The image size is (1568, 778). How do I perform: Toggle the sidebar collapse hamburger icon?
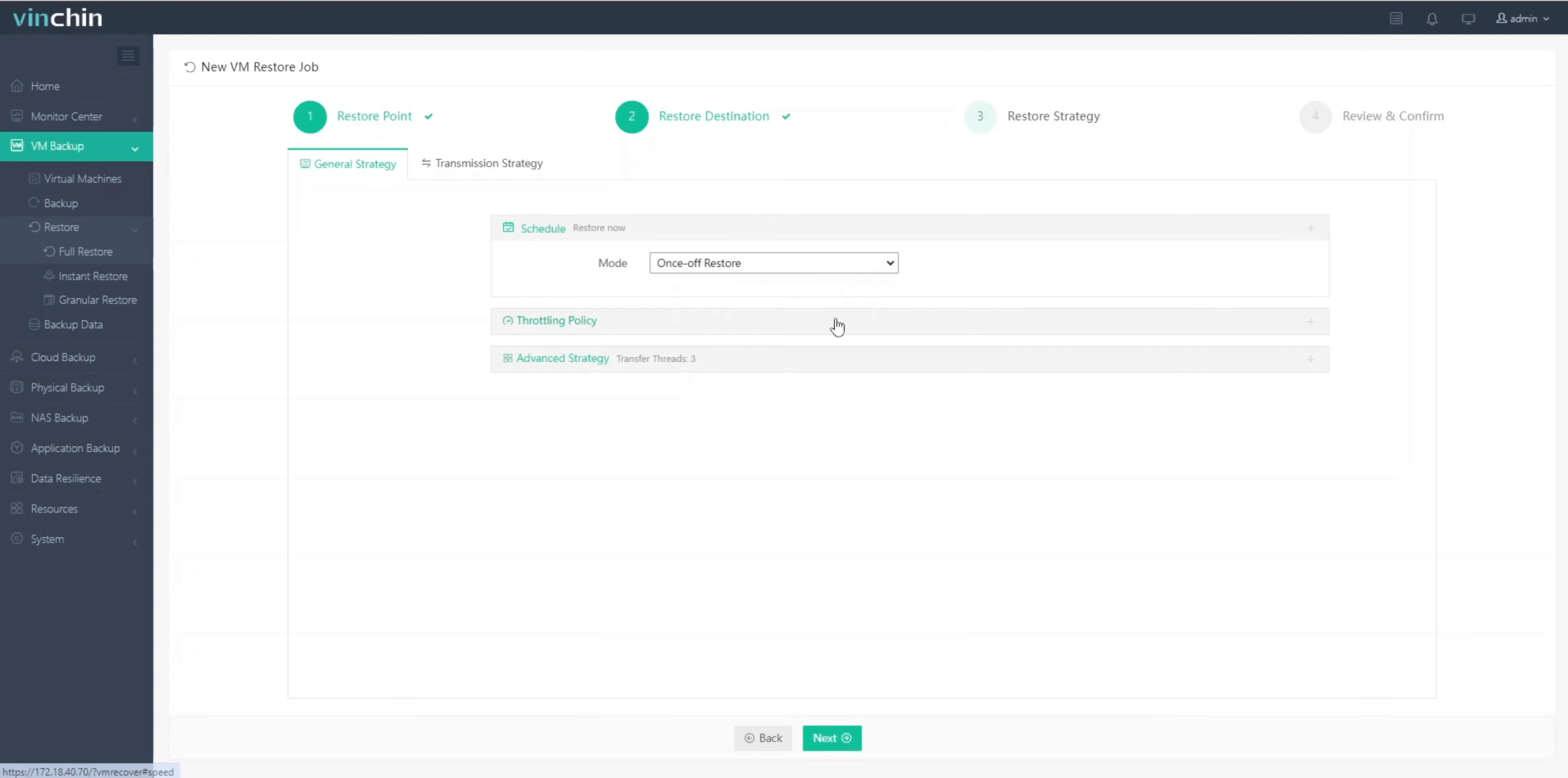[x=128, y=56]
